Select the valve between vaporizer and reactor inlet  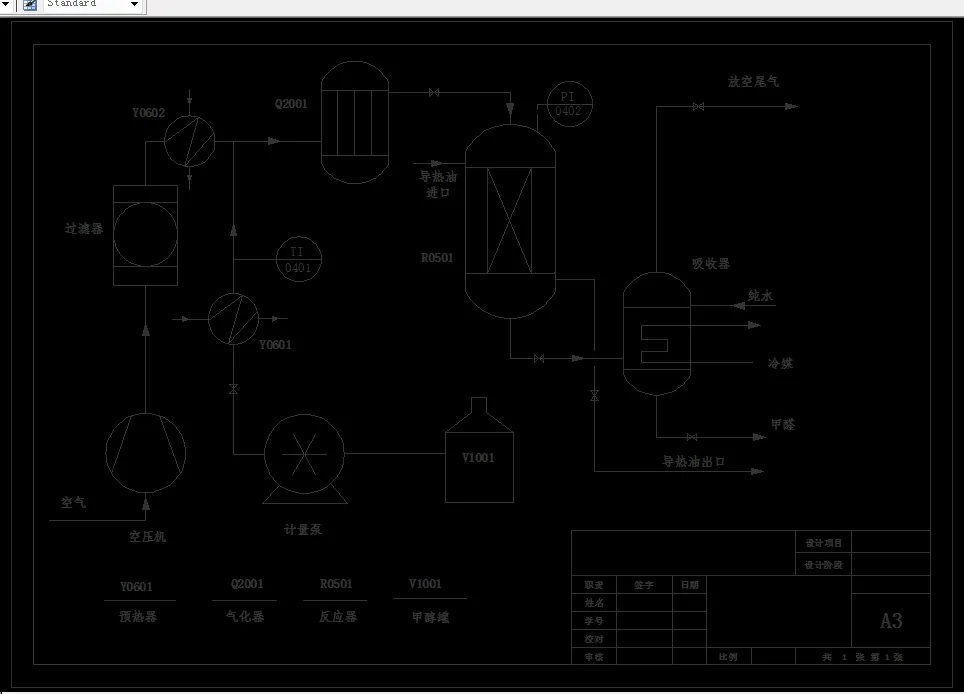click(434, 92)
